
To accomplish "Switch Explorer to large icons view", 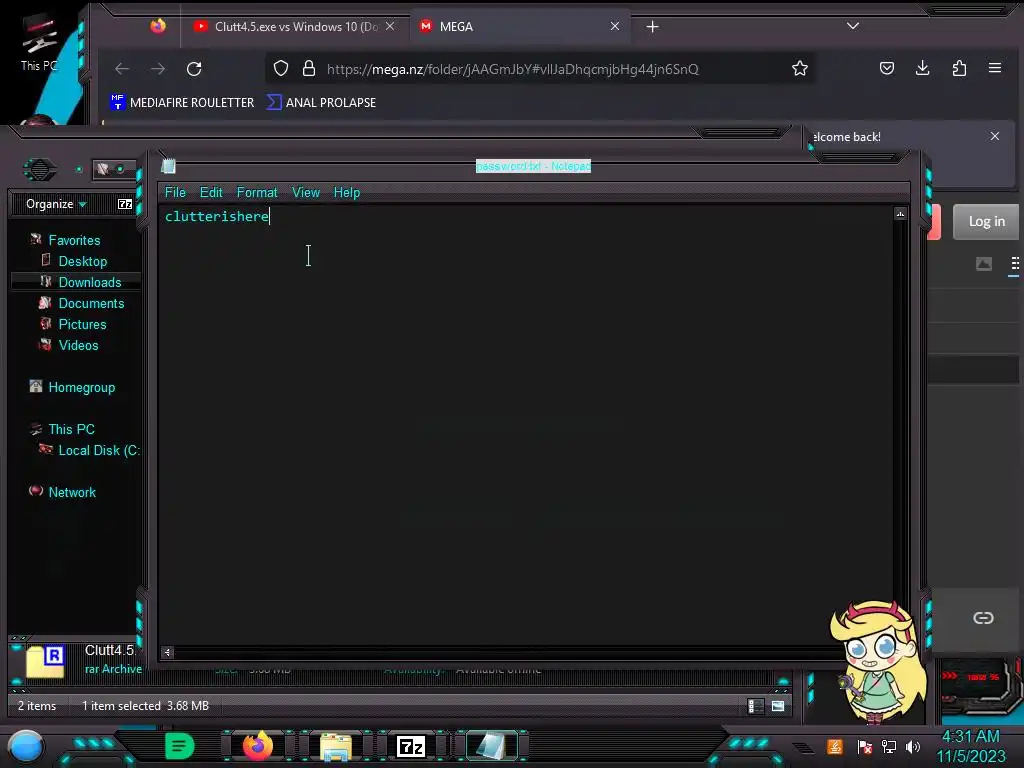I will coord(778,706).
